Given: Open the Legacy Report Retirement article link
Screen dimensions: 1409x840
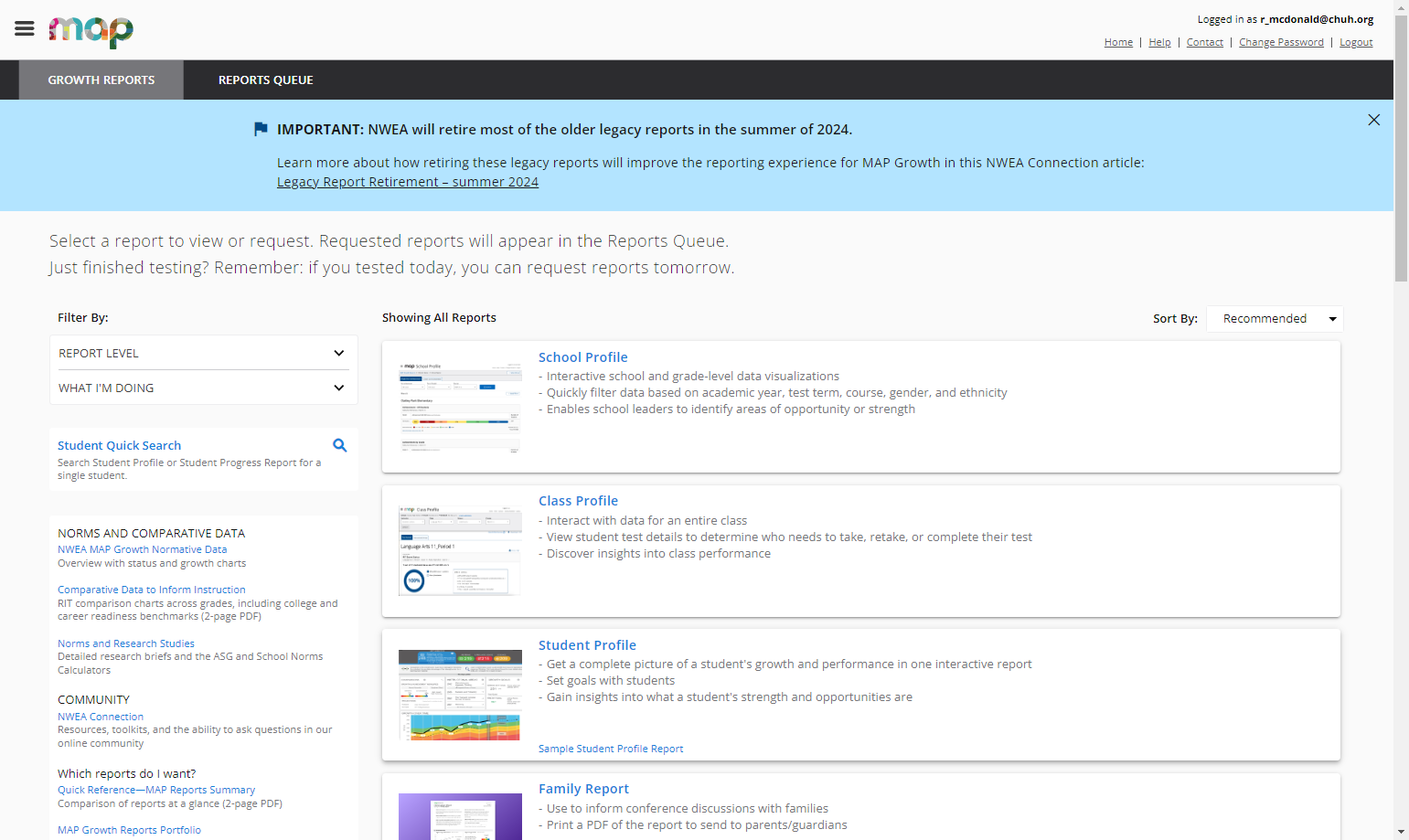Looking at the screenshot, I should tap(408, 182).
